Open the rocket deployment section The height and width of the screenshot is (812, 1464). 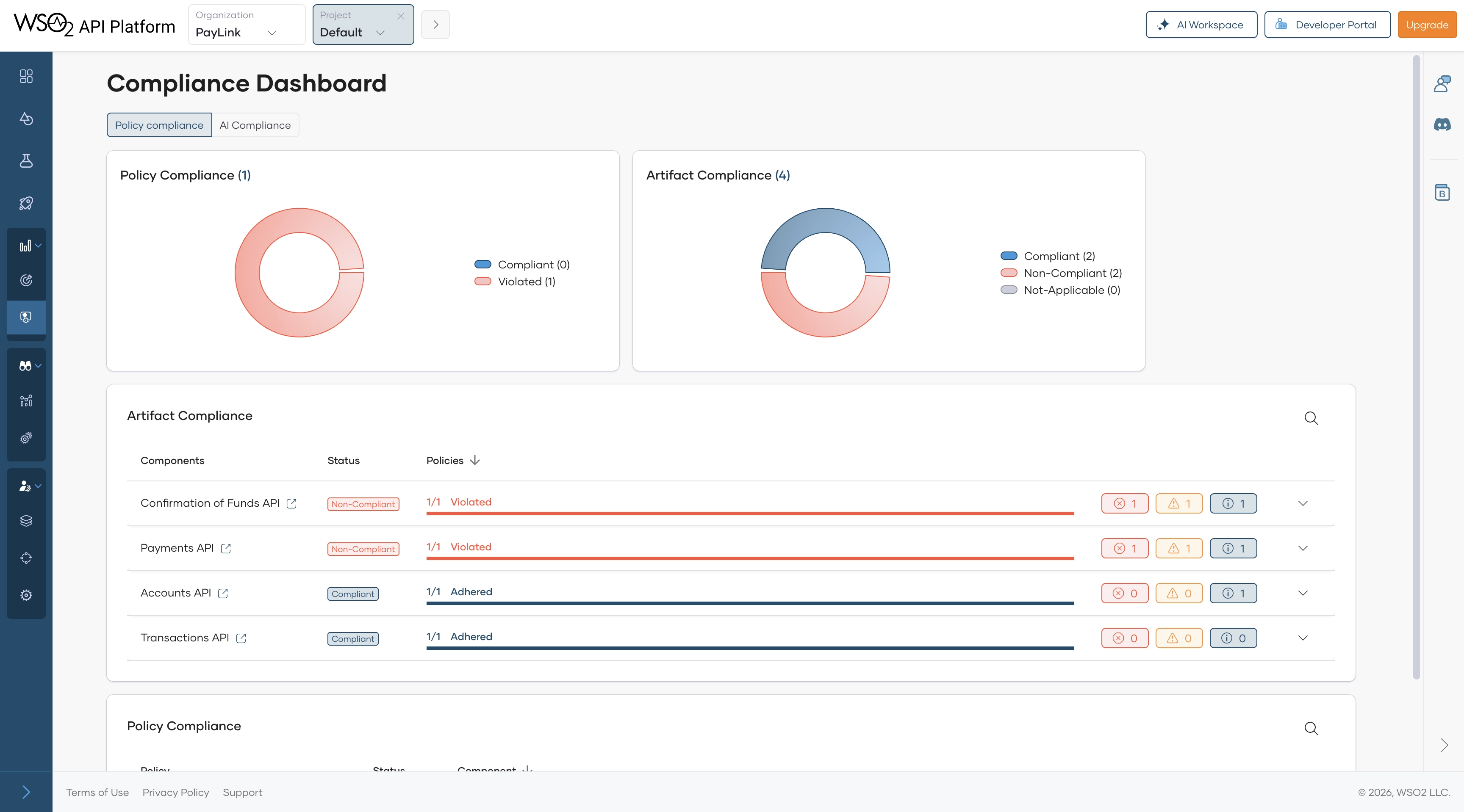click(x=25, y=203)
